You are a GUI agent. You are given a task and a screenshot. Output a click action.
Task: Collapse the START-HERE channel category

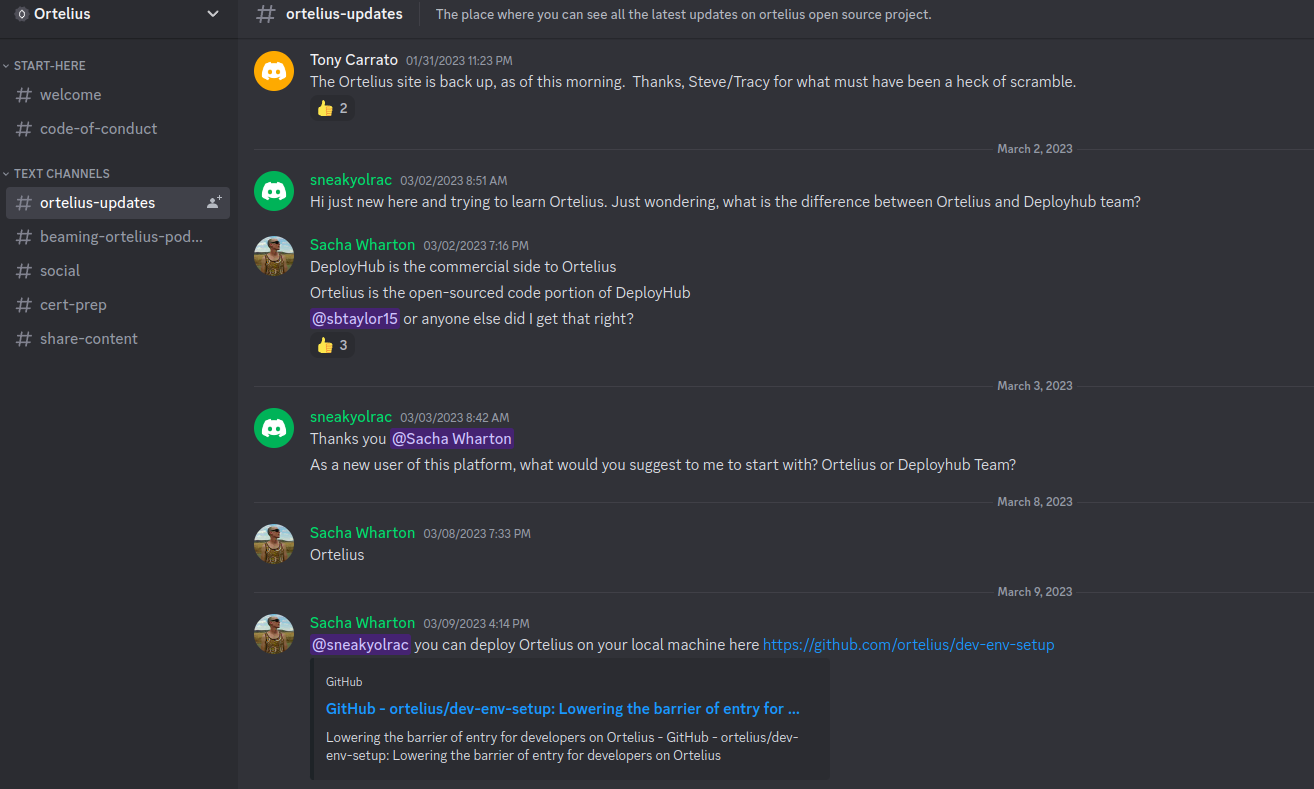[x=49, y=66]
